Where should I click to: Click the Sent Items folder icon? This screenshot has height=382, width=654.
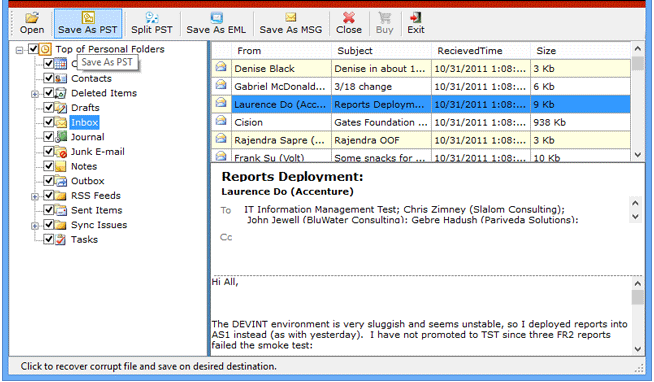(x=60, y=210)
